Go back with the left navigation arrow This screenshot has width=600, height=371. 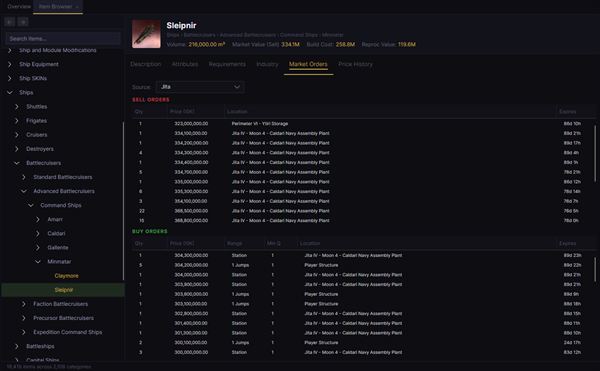10,22
